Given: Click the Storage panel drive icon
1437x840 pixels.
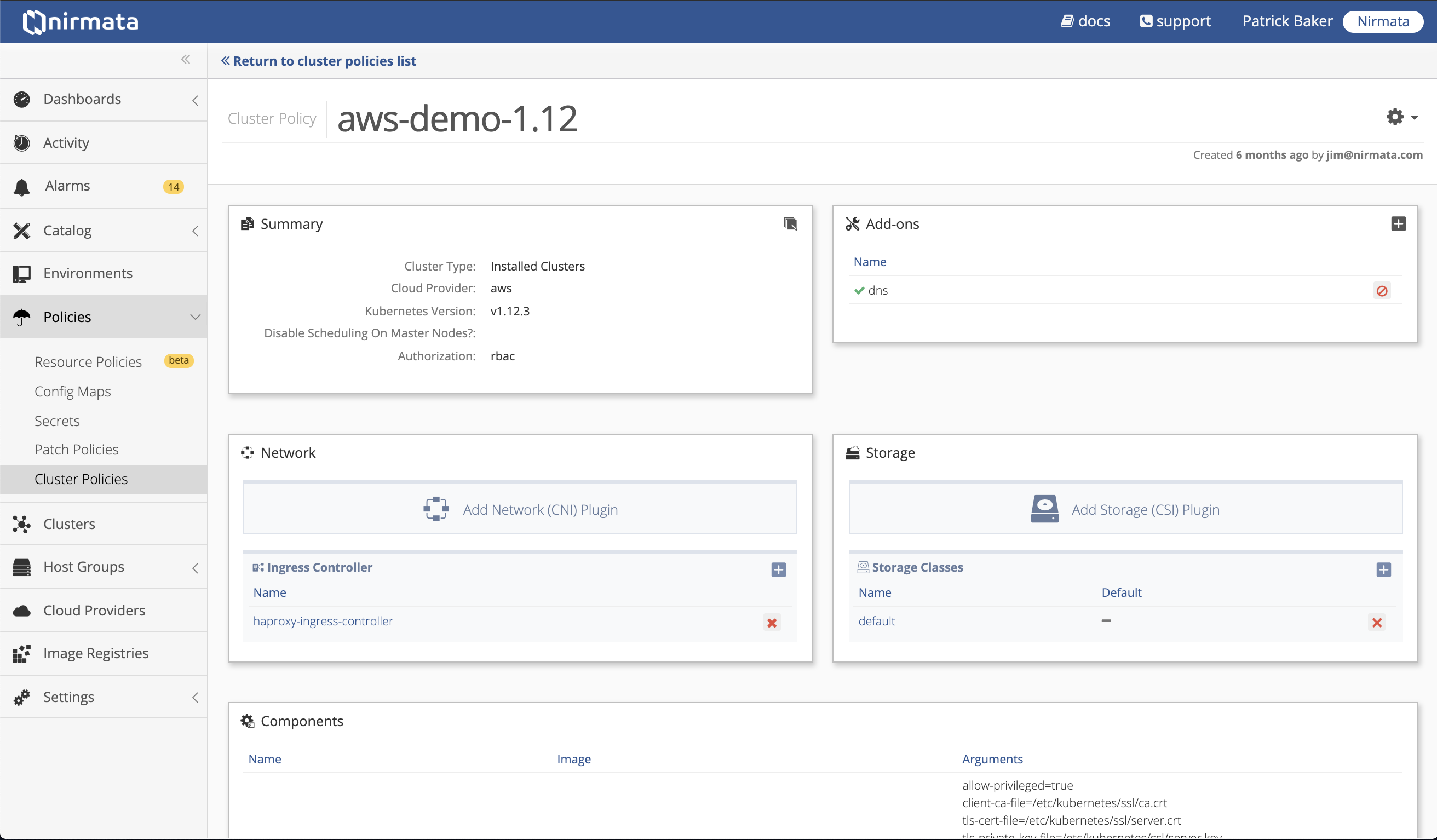Looking at the screenshot, I should [x=853, y=453].
